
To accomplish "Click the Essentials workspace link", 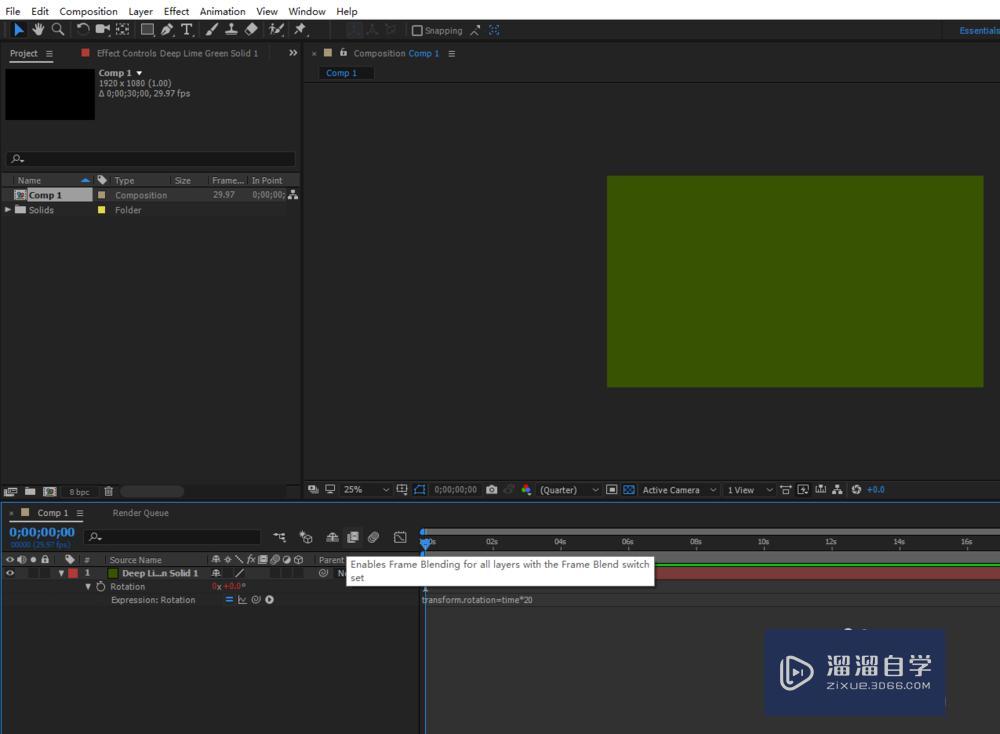I will [979, 31].
